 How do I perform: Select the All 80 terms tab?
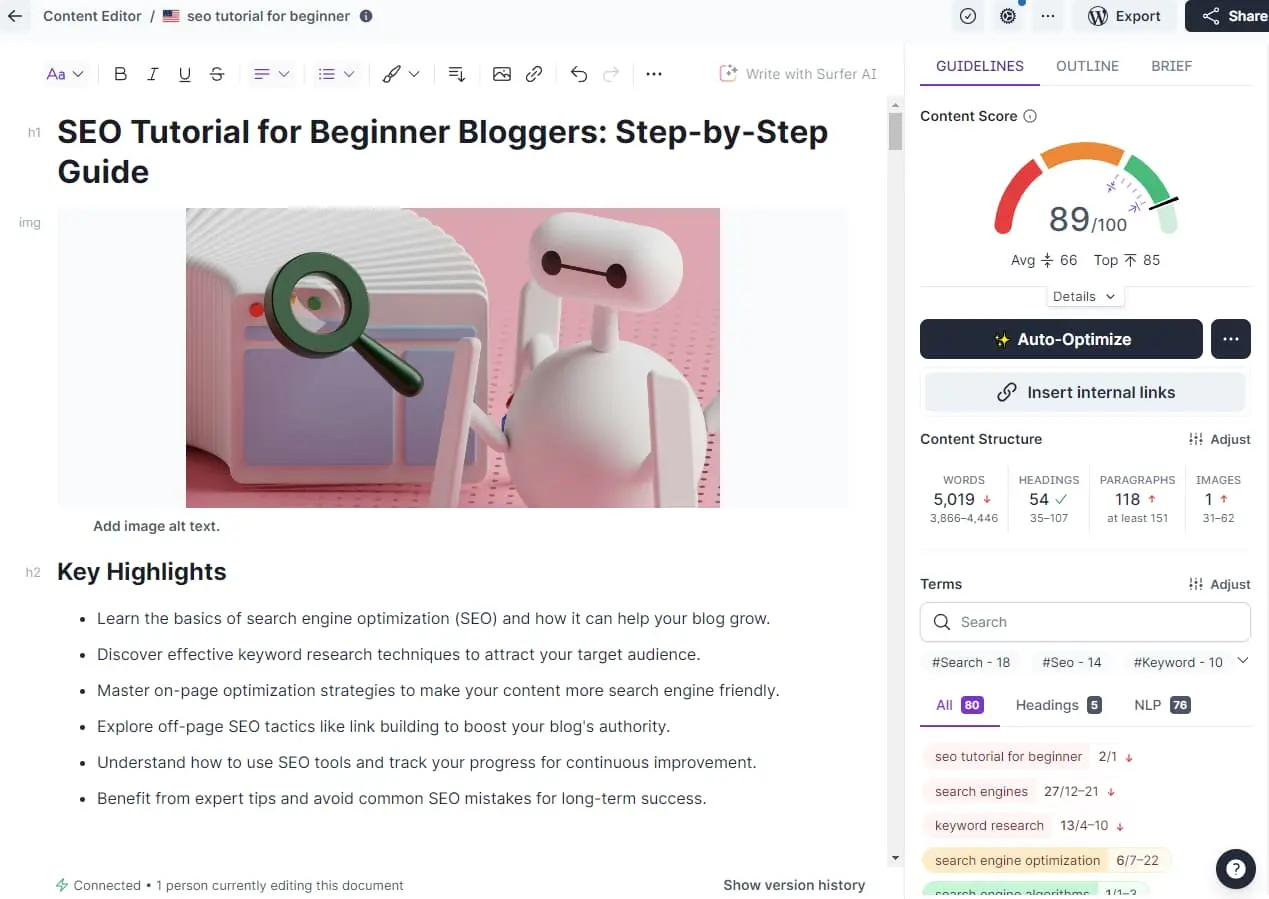click(x=959, y=705)
